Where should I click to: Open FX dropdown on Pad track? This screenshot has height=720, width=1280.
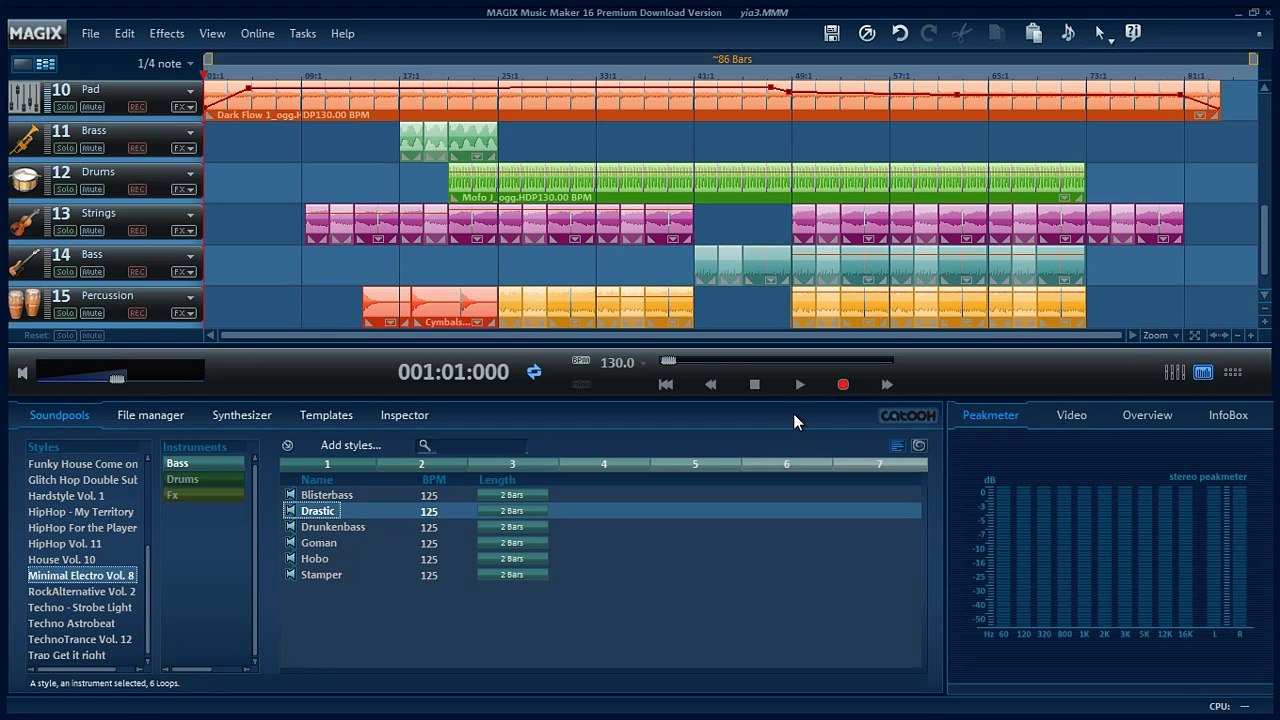tap(184, 107)
